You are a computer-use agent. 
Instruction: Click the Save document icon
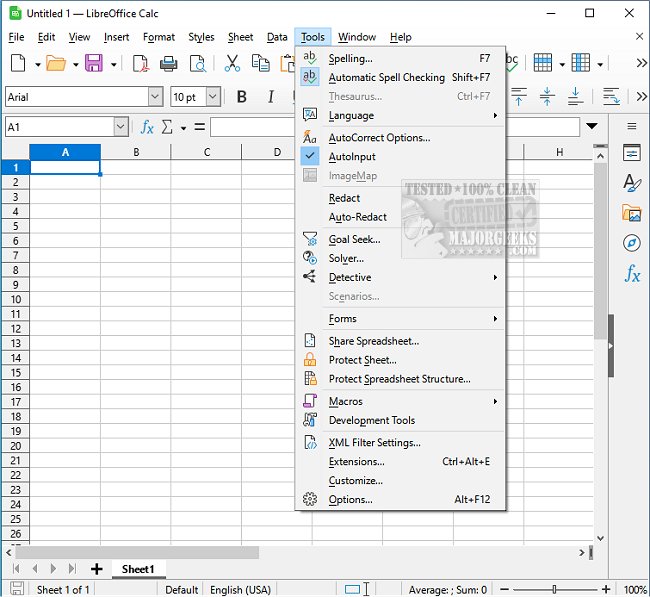94,64
